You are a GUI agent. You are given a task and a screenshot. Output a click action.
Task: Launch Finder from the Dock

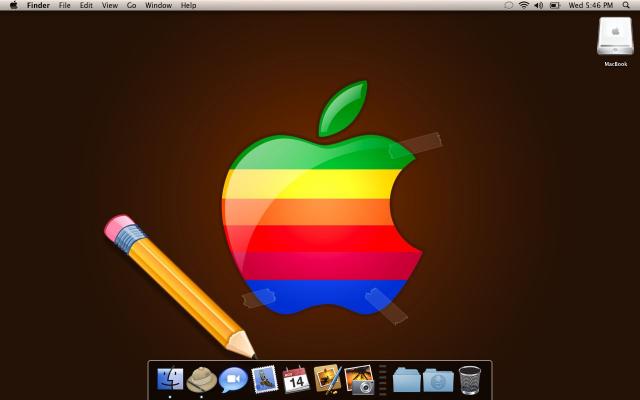[170, 379]
